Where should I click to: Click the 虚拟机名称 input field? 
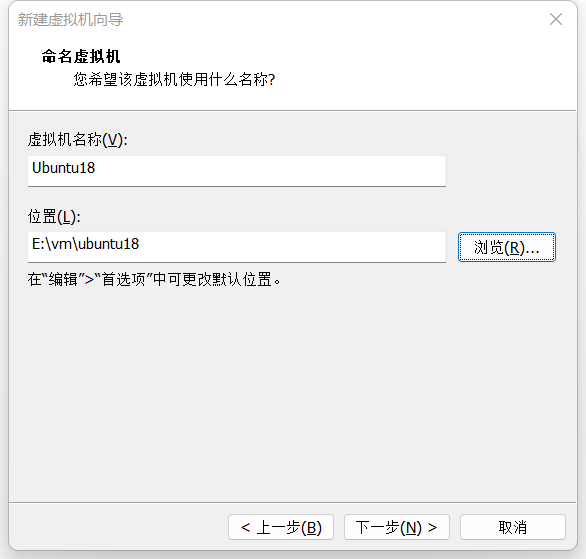(237, 171)
